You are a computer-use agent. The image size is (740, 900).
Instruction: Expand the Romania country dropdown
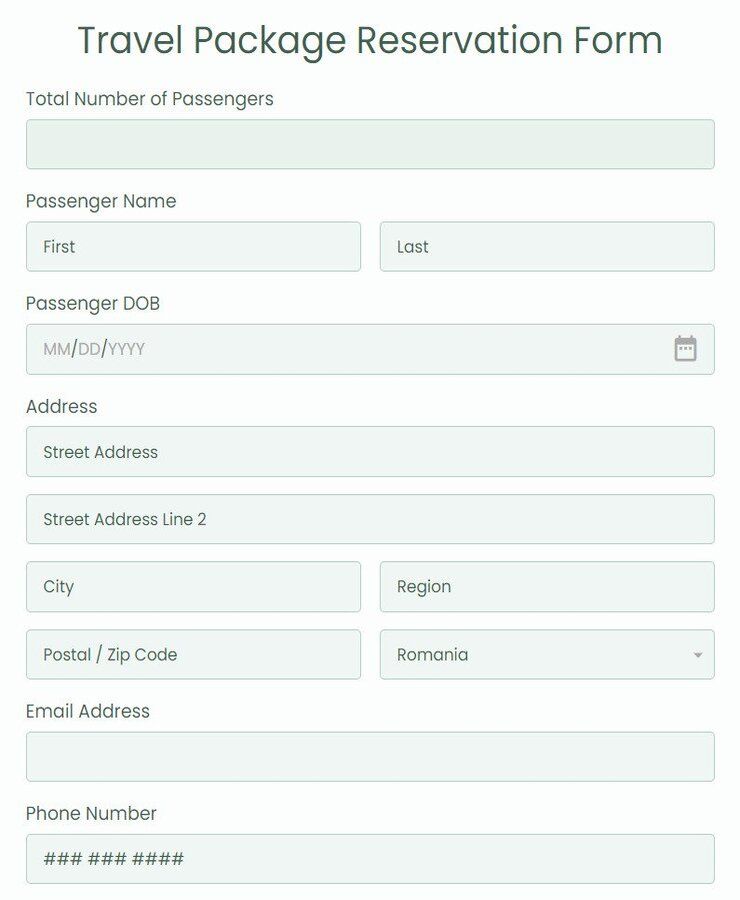(x=547, y=655)
